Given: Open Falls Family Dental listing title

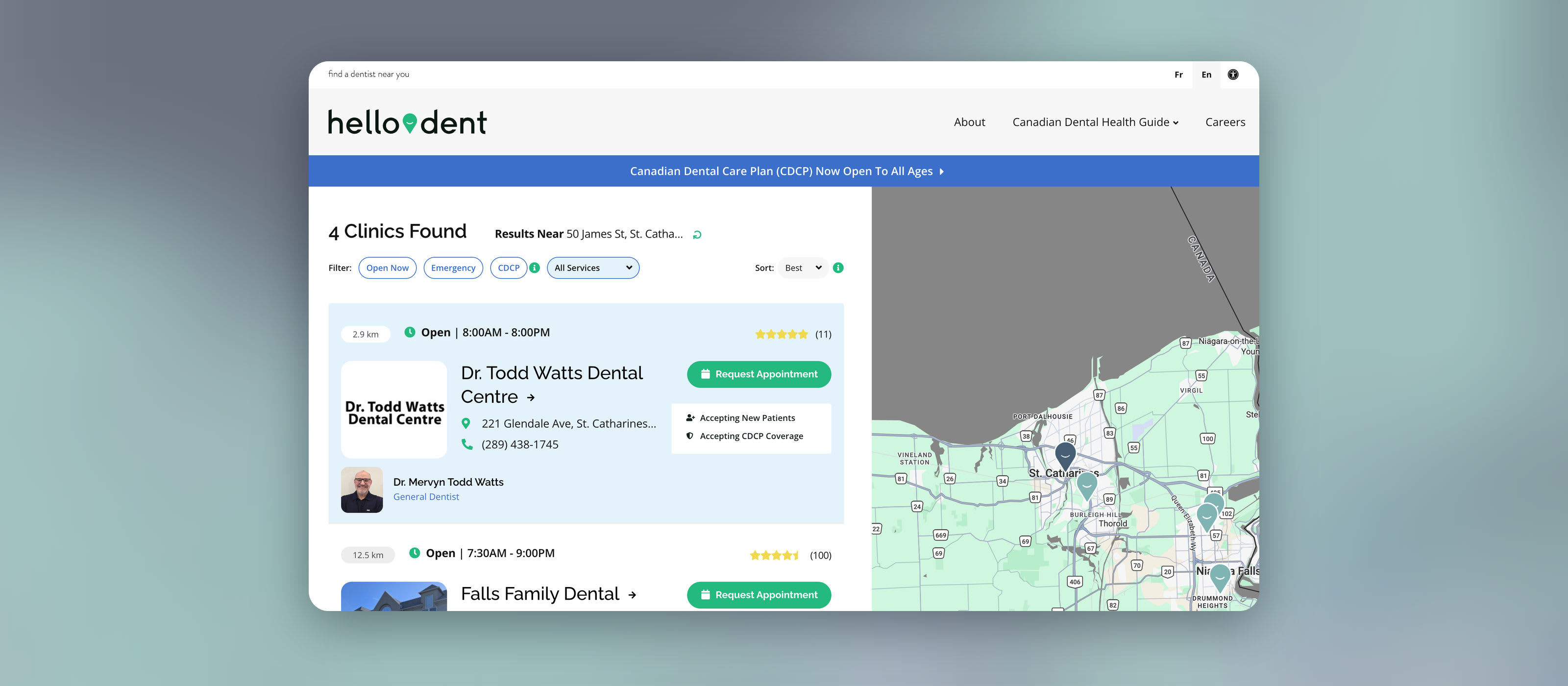Looking at the screenshot, I should tap(539, 594).
